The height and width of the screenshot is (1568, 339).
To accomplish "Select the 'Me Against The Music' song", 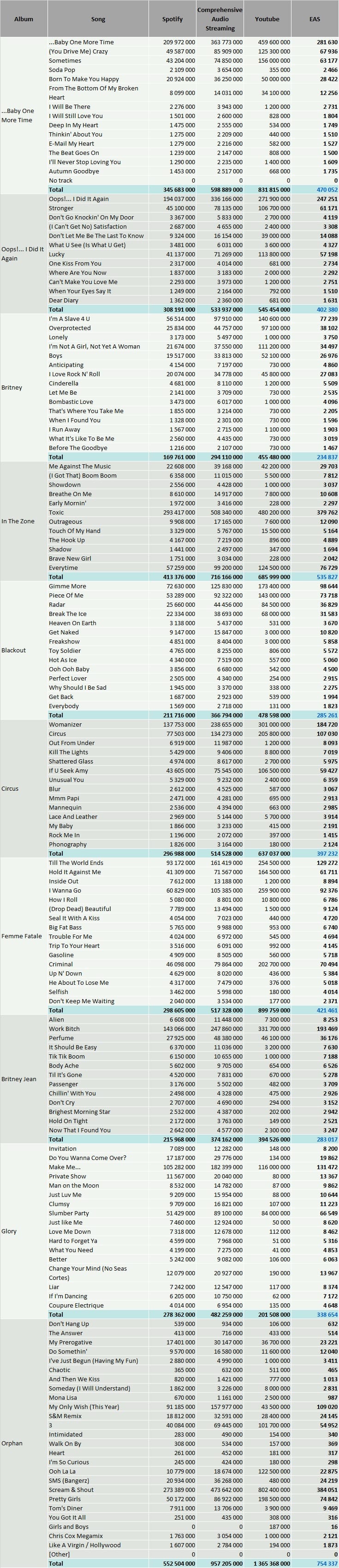I will [98, 466].
